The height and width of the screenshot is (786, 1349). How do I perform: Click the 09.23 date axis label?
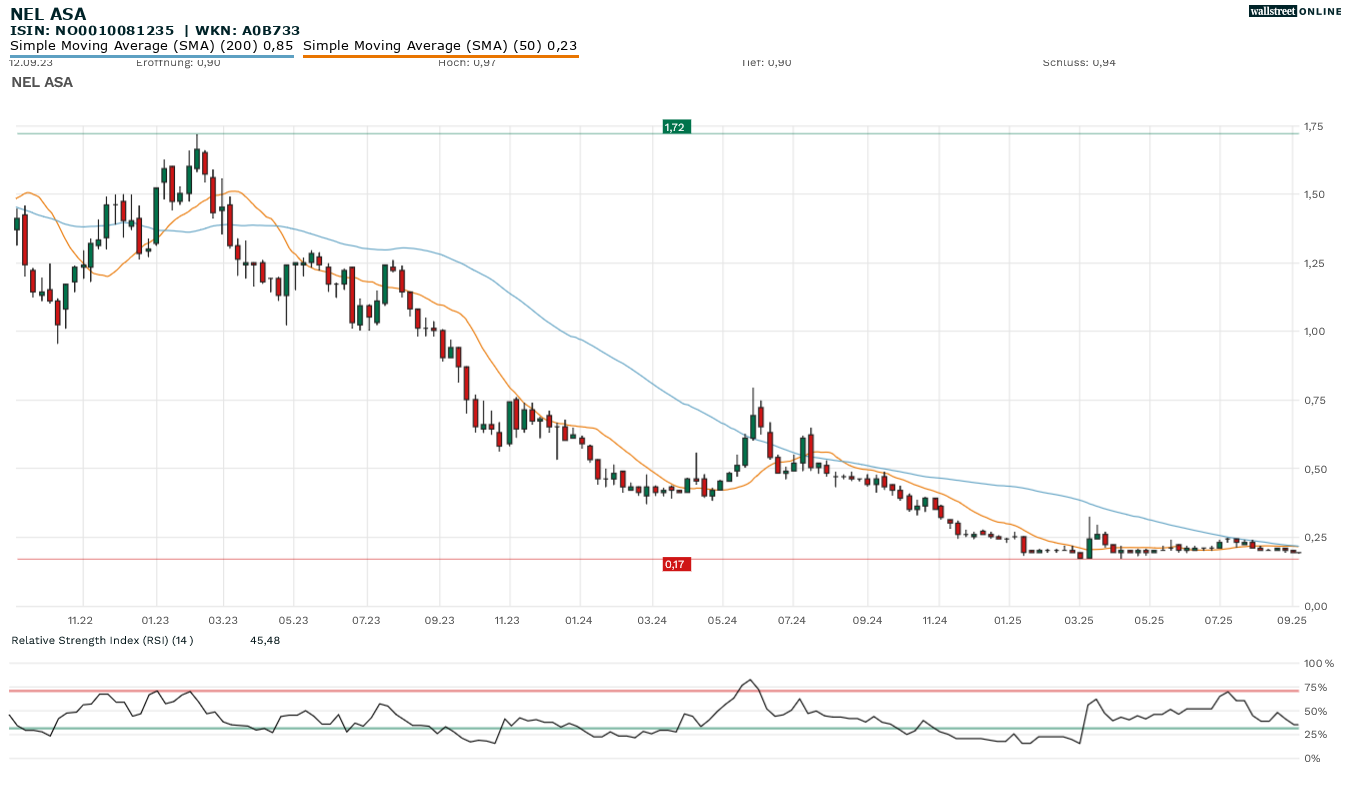tap(440, 621)
